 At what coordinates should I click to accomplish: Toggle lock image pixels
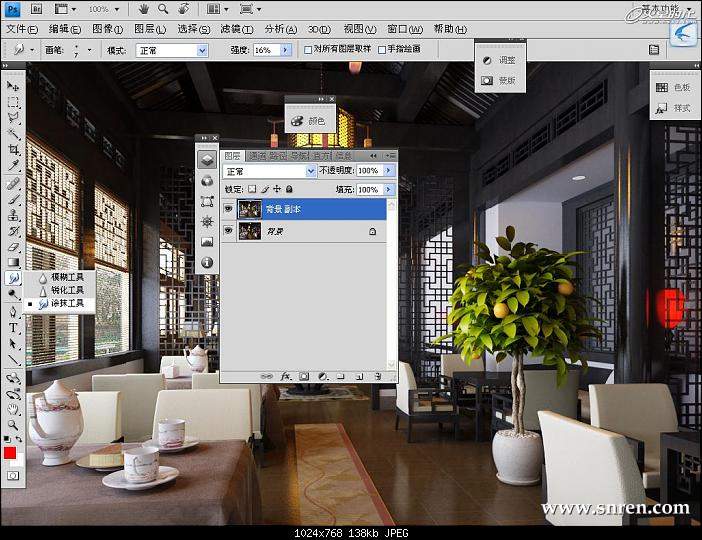tap(265, 189)
